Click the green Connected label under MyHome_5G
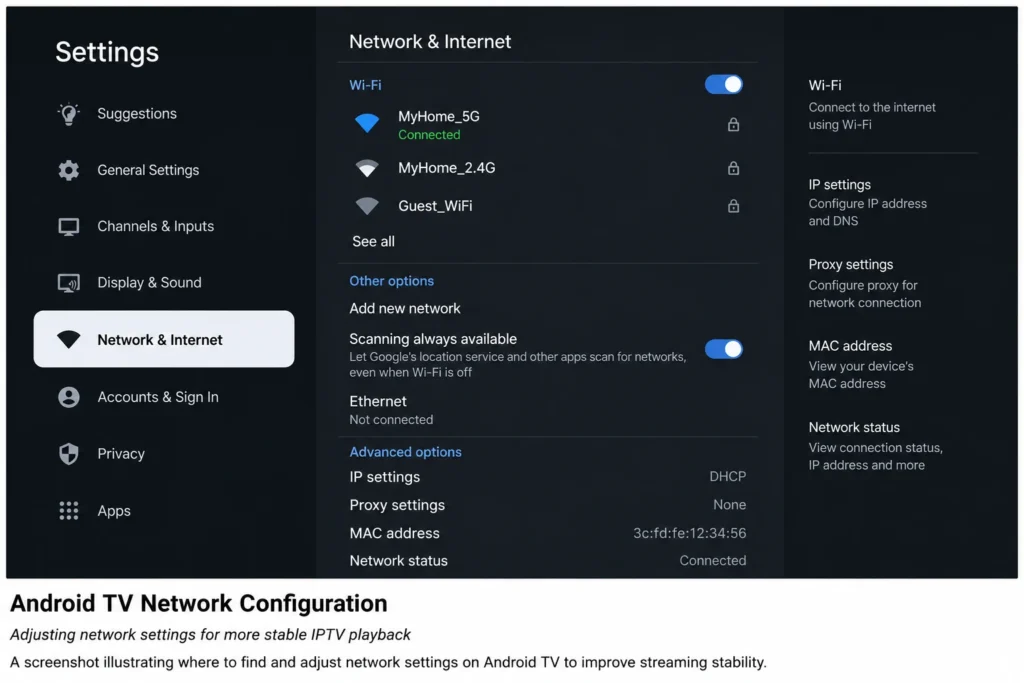Image resolution: width=1024 pixels, height=683 pixels. click(429, 135)
